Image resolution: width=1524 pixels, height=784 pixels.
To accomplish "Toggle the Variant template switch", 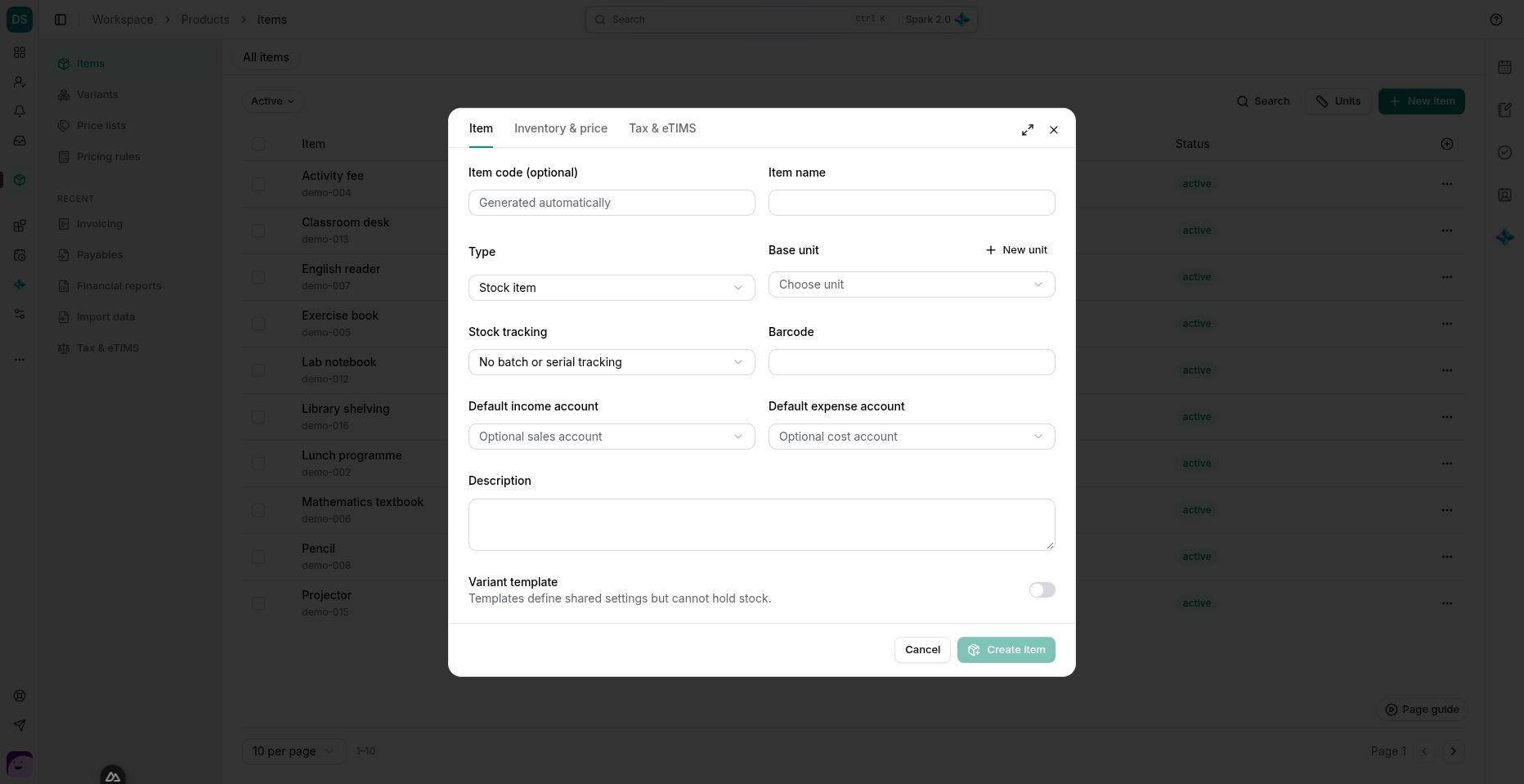I will tap(1042, 590).
